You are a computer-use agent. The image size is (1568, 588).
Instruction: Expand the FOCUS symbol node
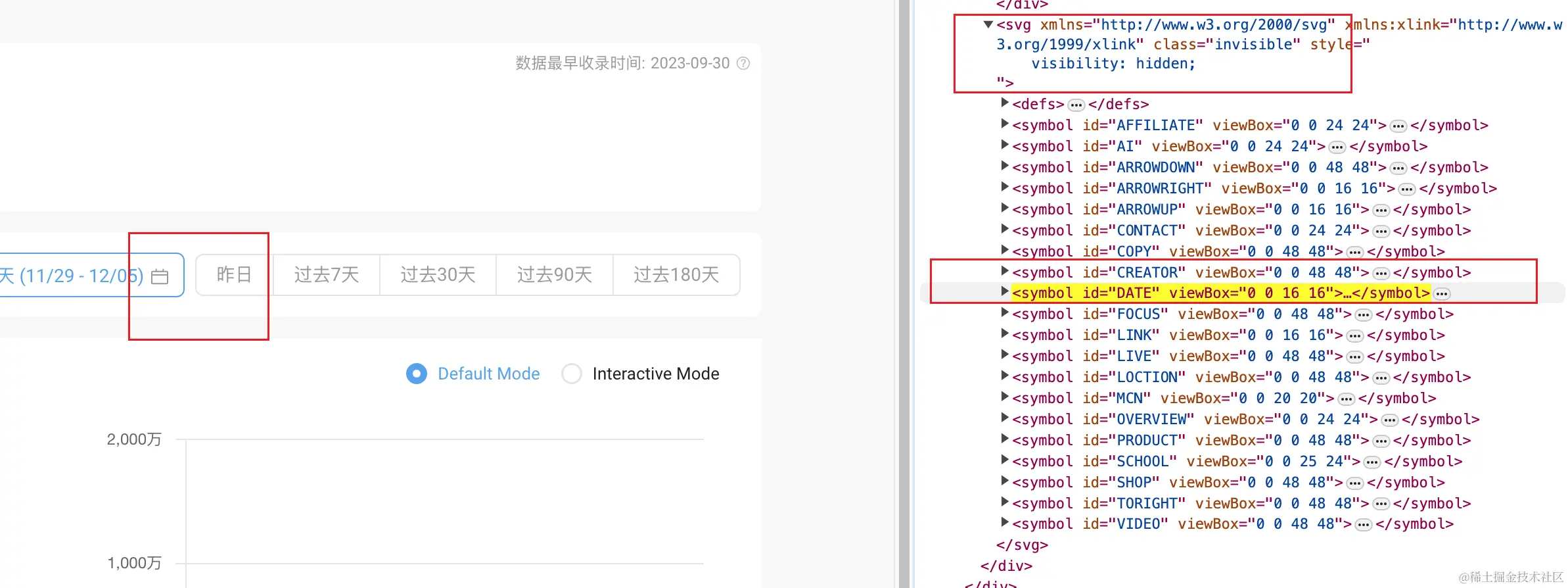point(1004,312)
